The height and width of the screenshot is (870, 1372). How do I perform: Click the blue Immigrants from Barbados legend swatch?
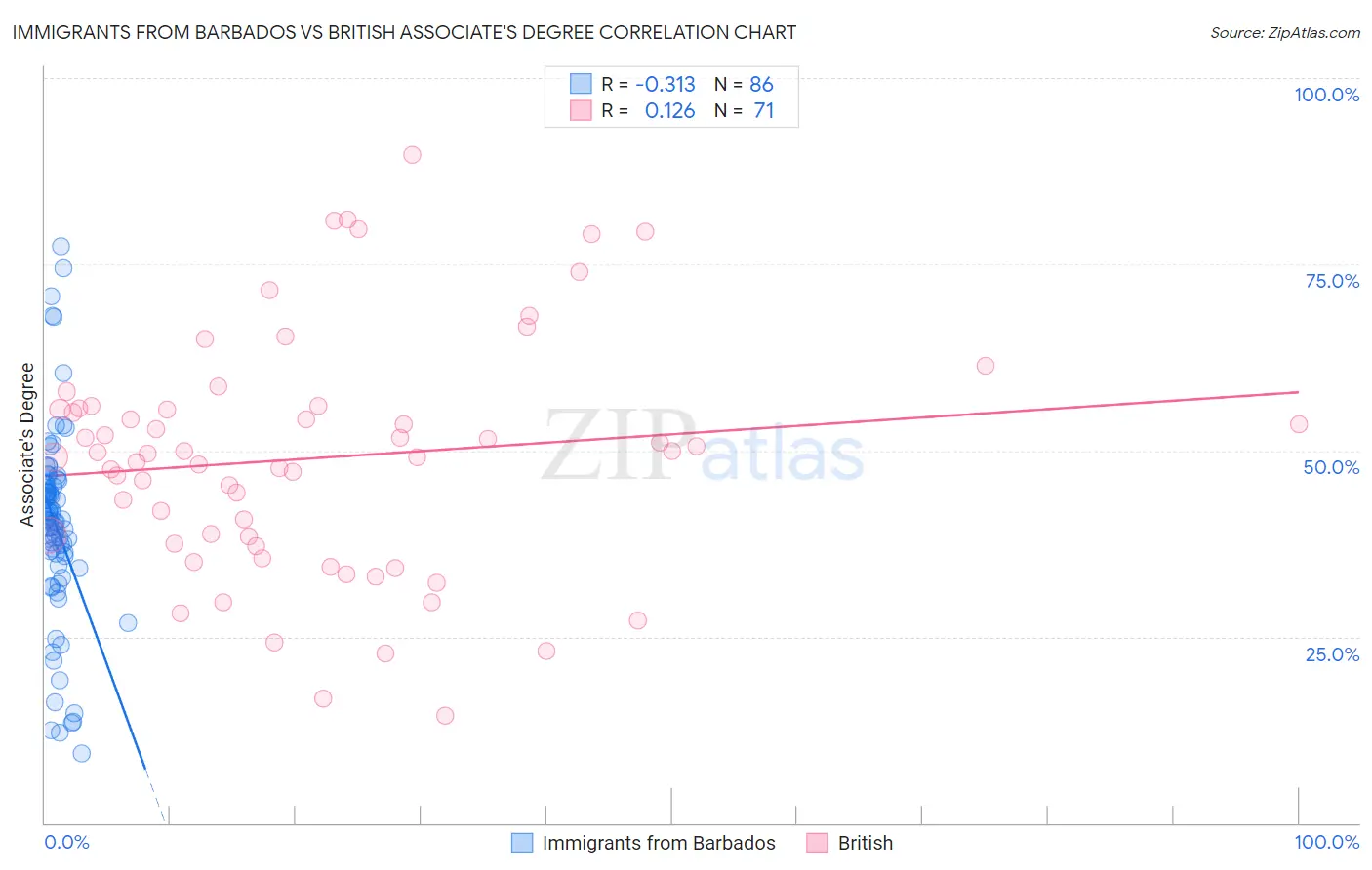[x=523, y=843]
